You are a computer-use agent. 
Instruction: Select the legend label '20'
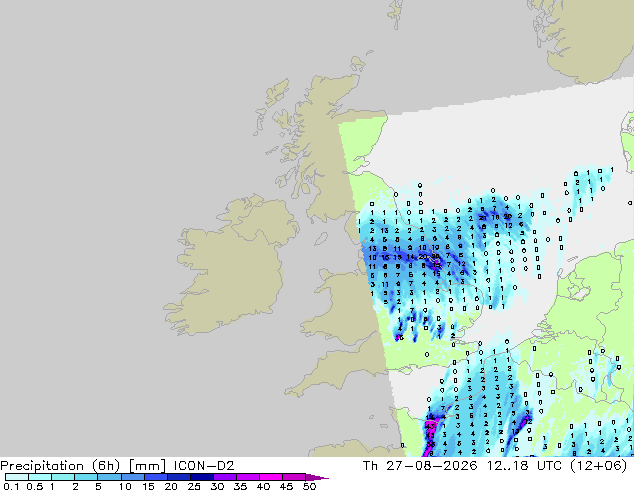[171, 486]
